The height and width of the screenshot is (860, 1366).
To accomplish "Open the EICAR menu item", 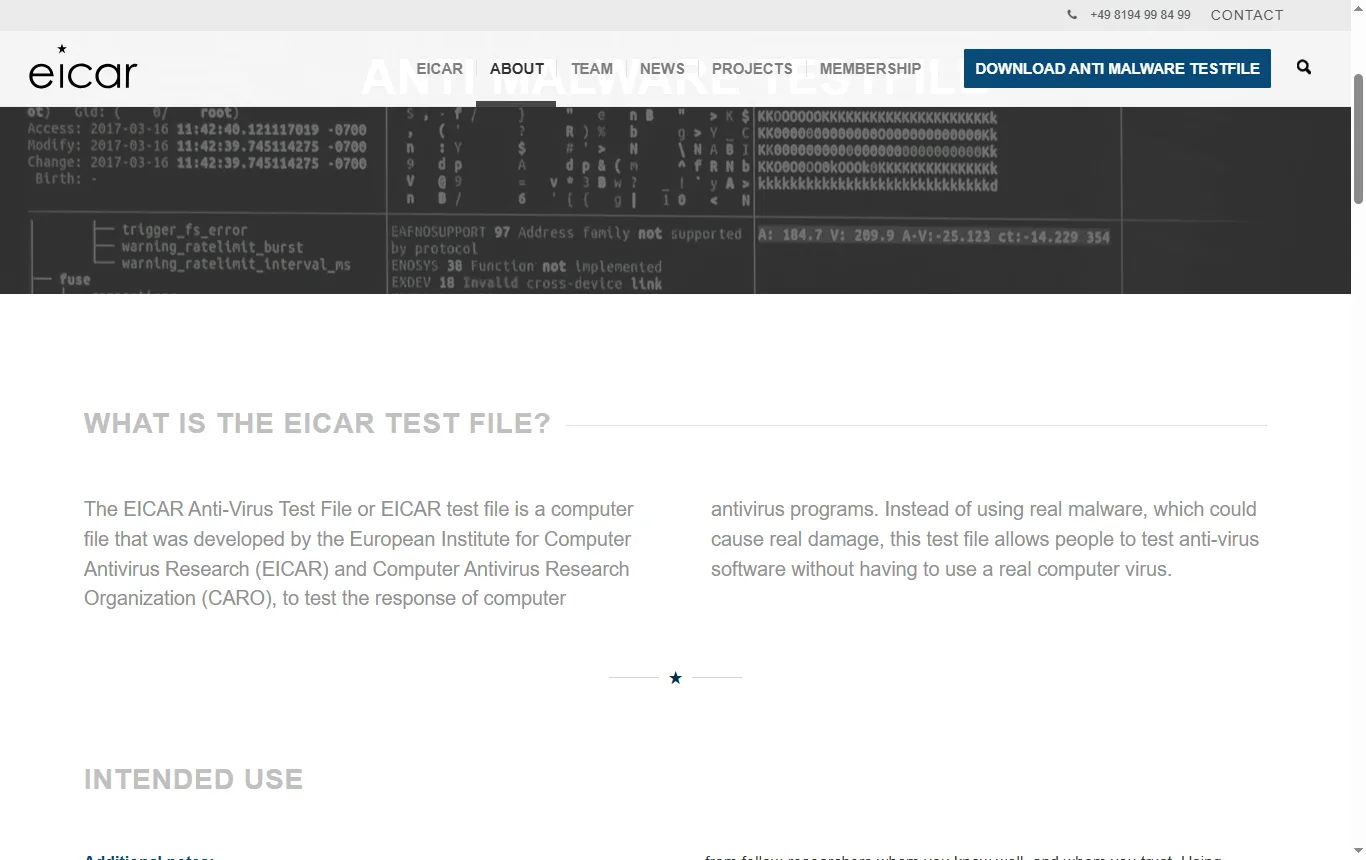I will 440,69.
